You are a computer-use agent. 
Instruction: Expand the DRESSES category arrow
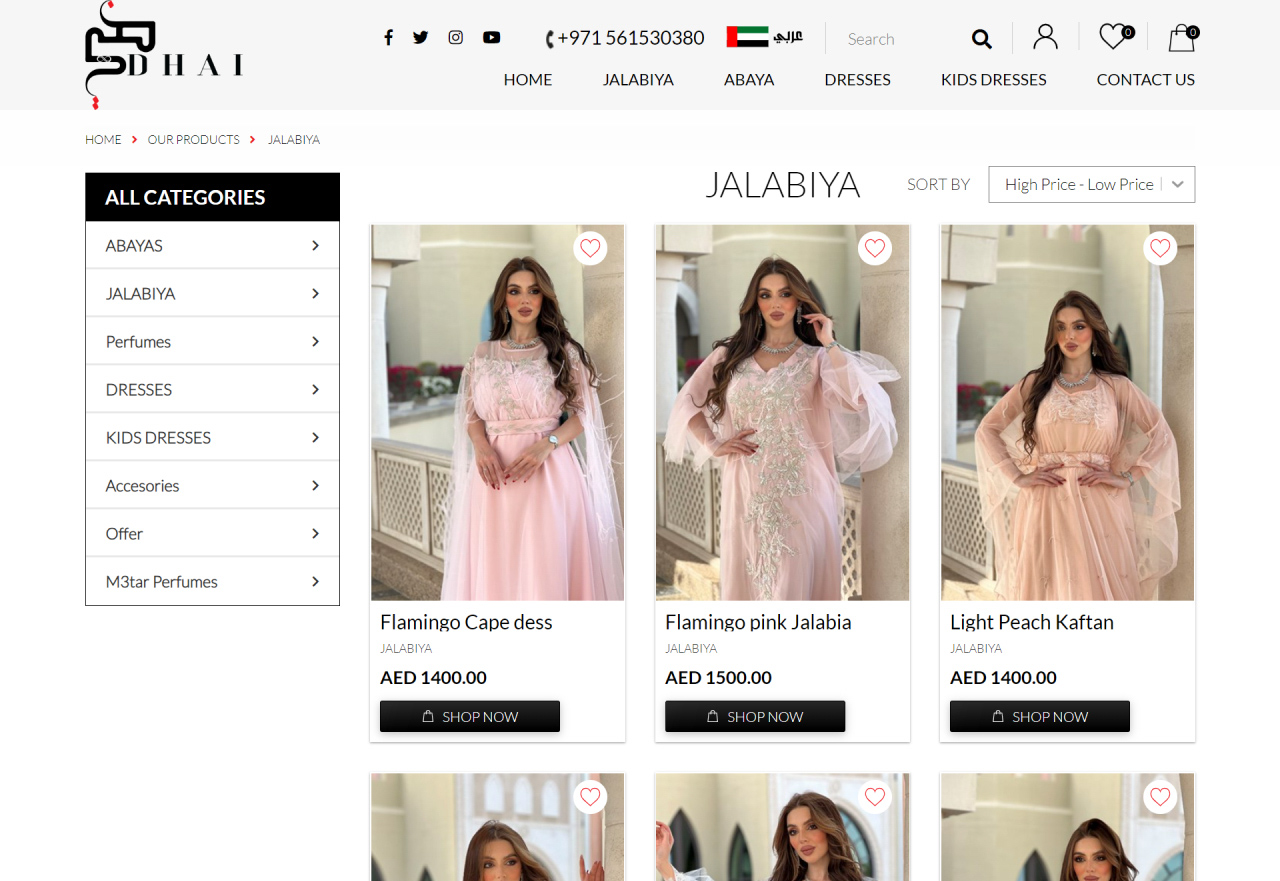pos(315,389)
